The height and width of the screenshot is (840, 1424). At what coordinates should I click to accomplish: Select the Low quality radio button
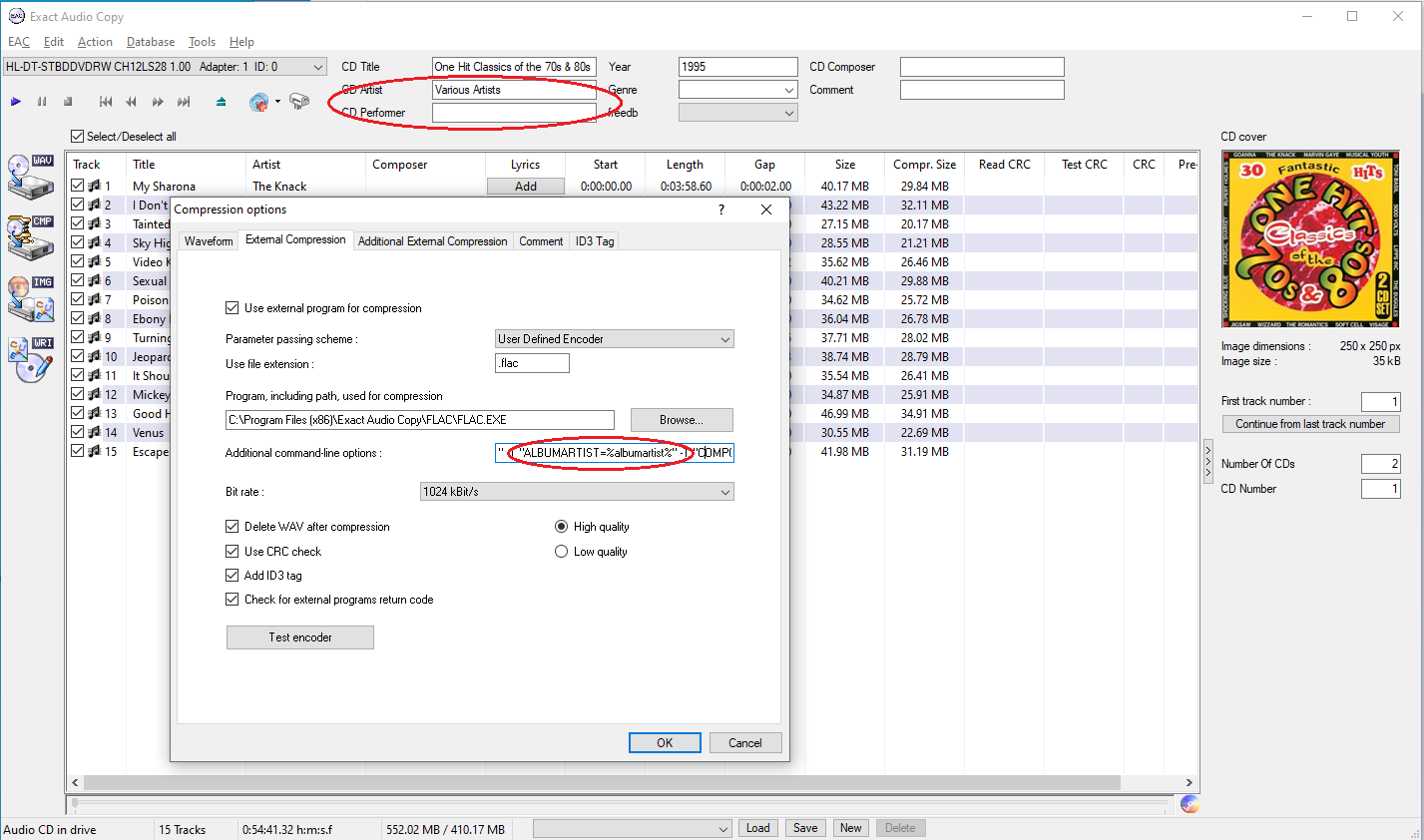(x=561, y=552)
